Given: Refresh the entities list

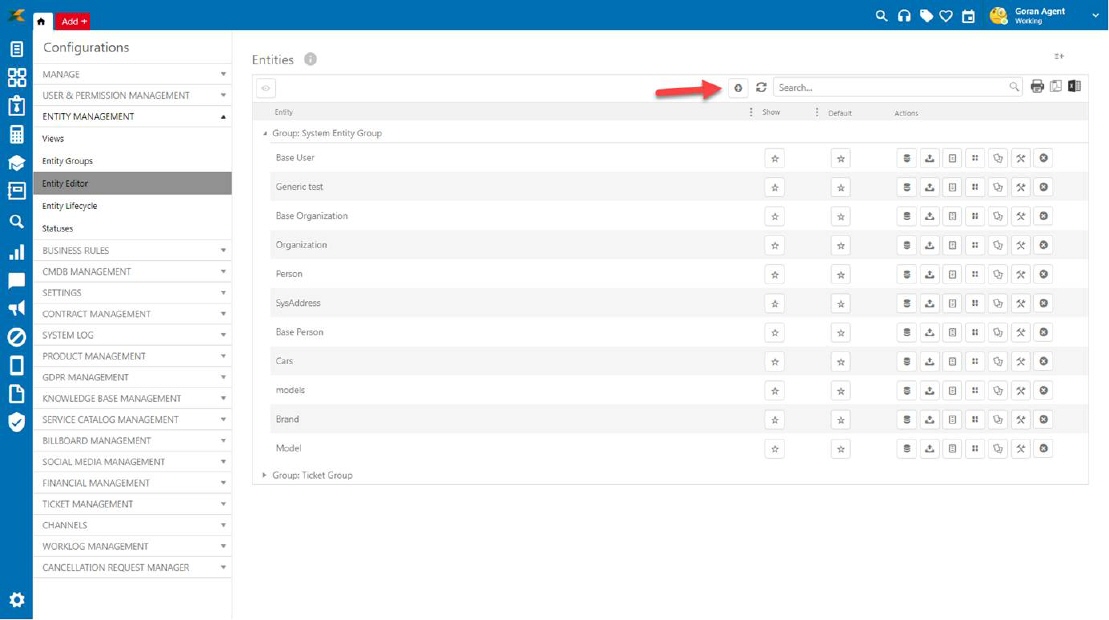Looking at the screenshot, I should pyautogui.click(x=761, y=88).
